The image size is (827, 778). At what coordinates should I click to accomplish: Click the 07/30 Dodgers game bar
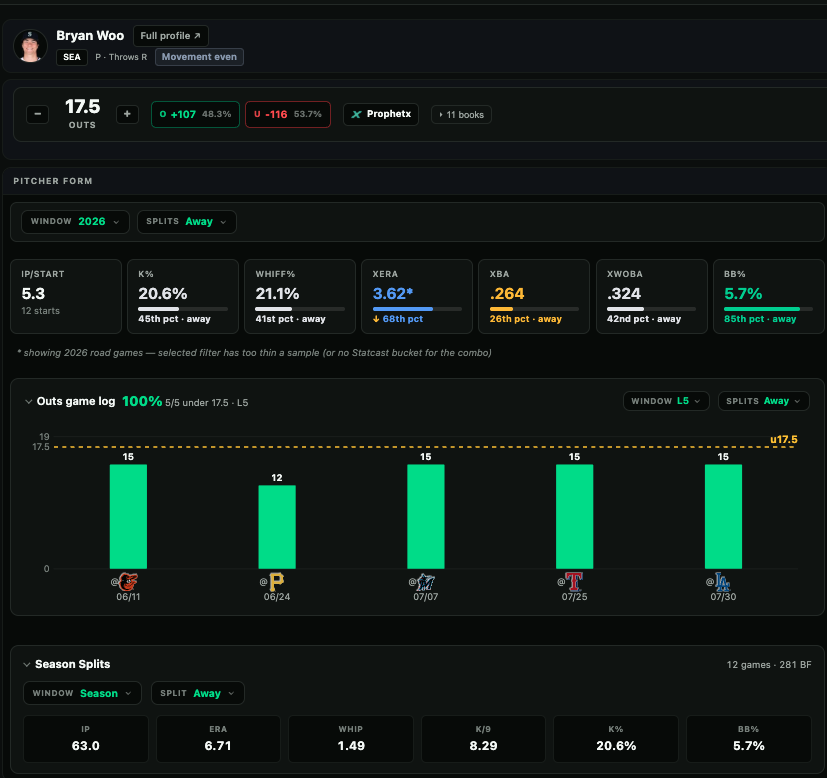[723, 516]
